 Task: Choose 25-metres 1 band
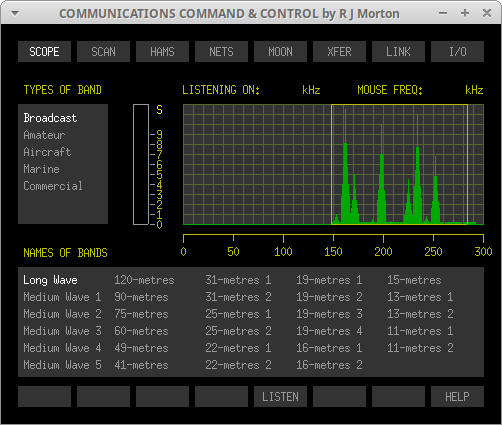[238, 314]
